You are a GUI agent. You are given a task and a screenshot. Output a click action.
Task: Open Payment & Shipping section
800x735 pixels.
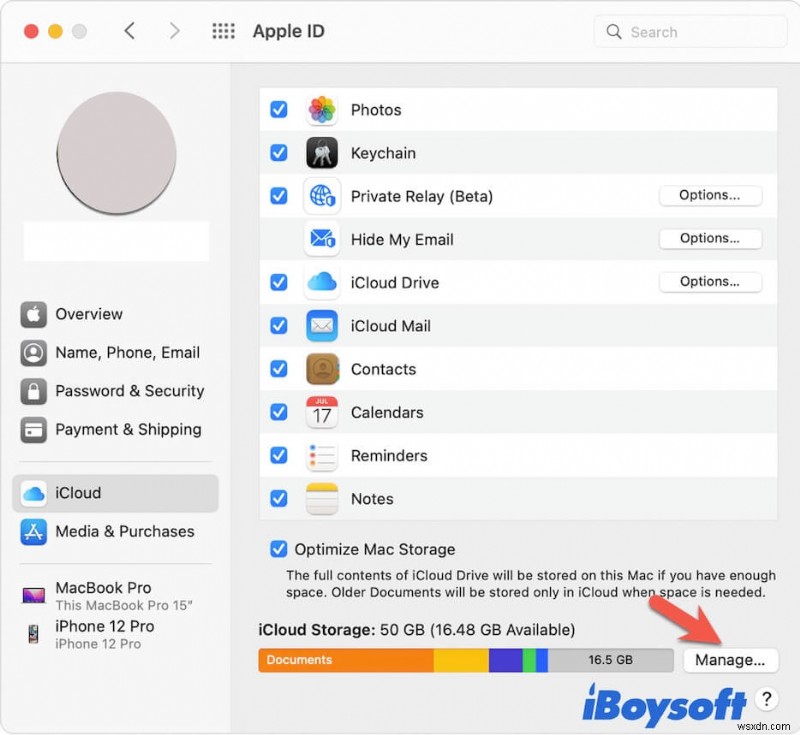pyautogui.click(x=115, y=429)
